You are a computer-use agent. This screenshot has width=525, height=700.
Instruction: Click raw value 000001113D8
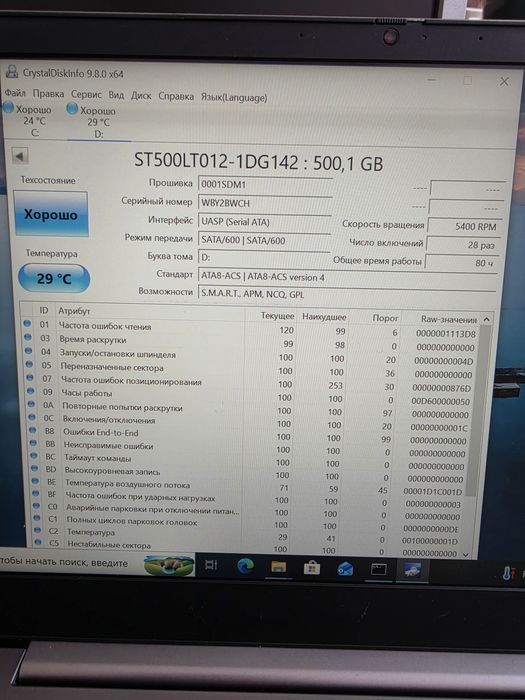(446, 333)
